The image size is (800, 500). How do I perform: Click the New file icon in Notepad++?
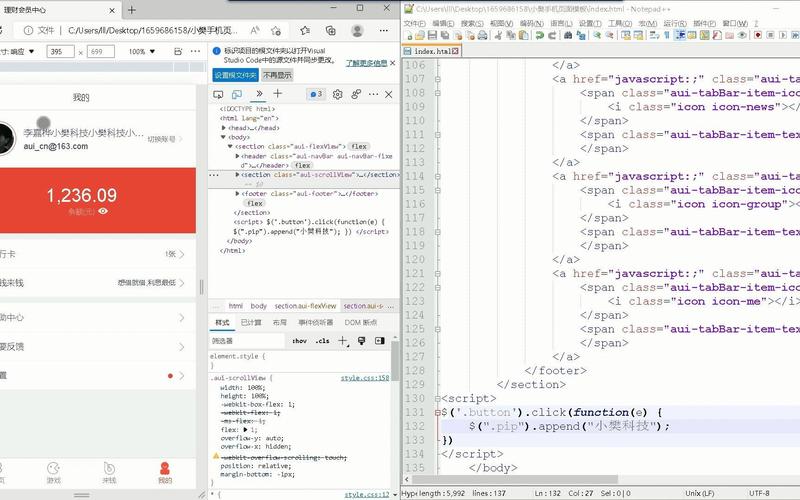[x=408, y=35]
